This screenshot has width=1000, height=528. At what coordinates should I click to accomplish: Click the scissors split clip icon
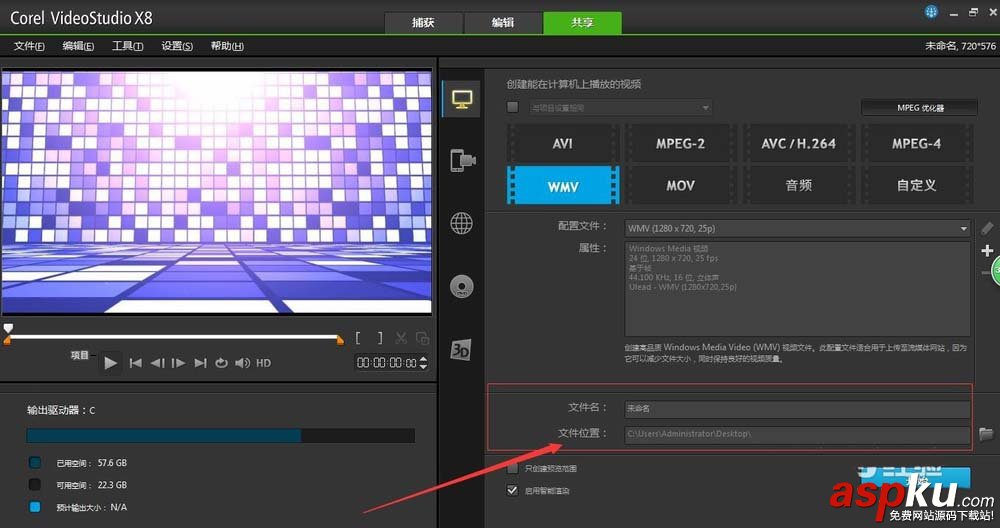pos(401,338)
